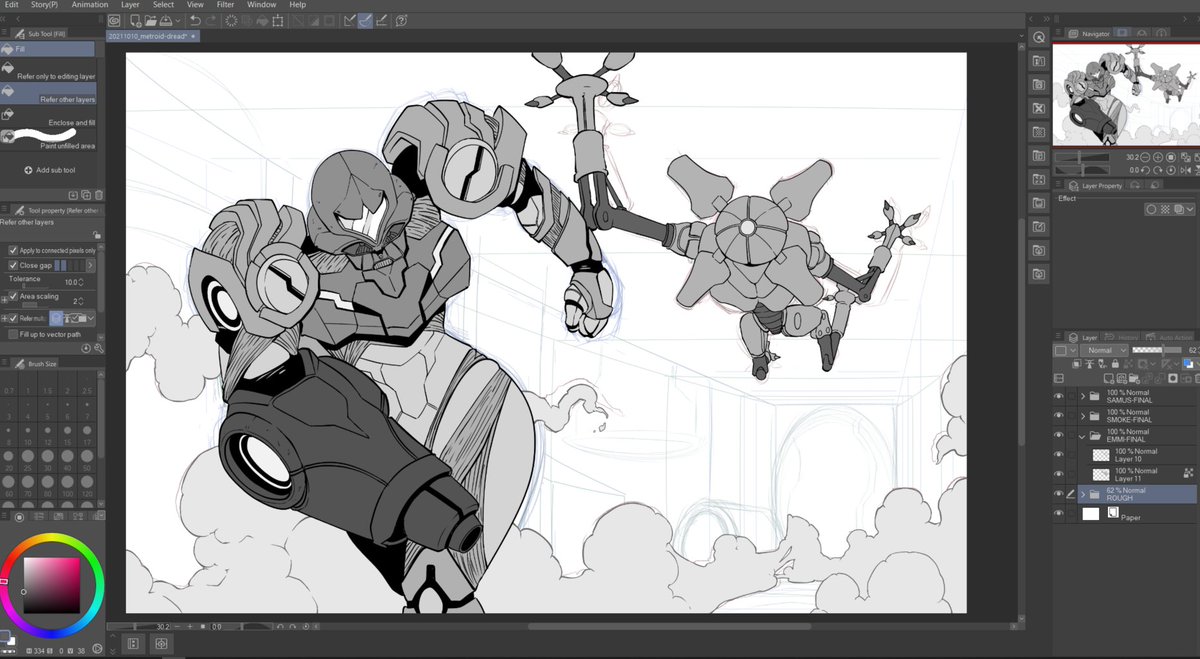Click the Undo arrow icon

pos(196,20)
